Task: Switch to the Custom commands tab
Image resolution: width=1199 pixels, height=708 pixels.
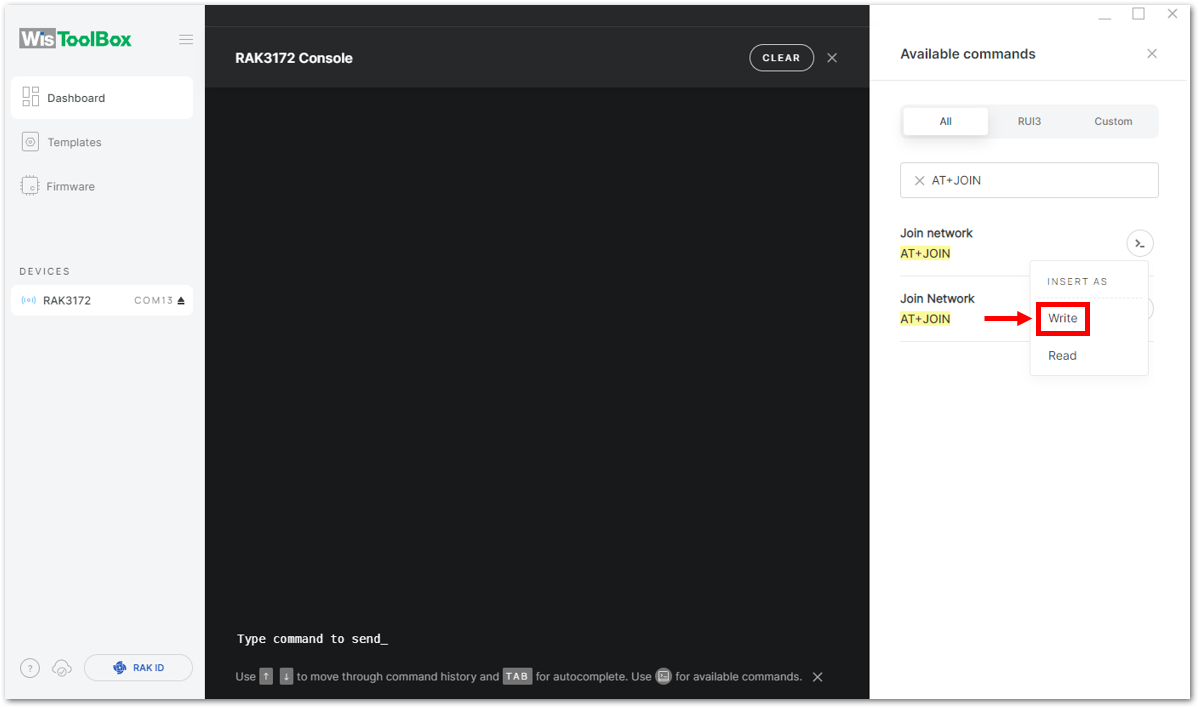Action: 1113,122
